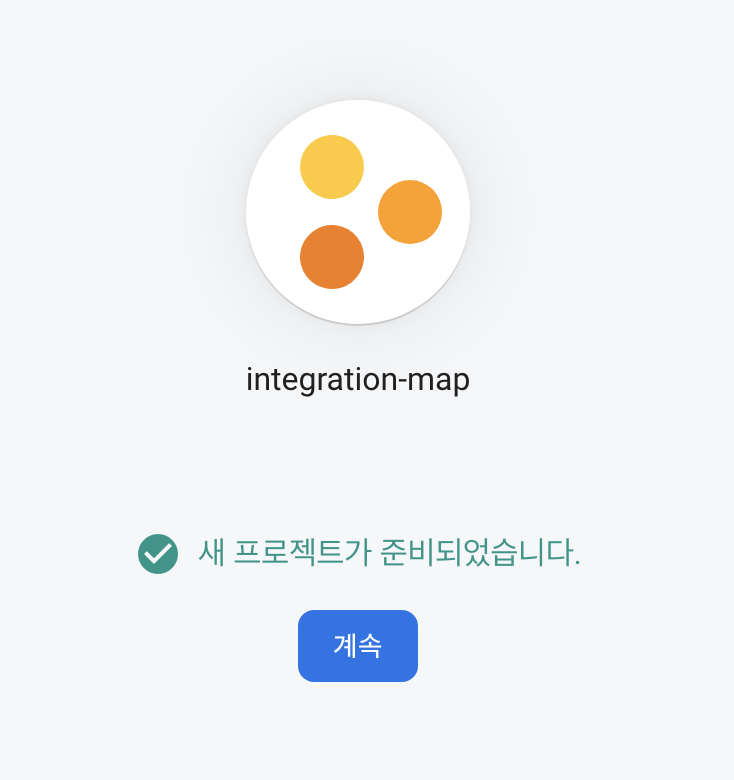This screenshot has height=780, width=734.
Task: Click the light orange dot on the logo's right
Action: pyautogui.click(x=410, y=212)
